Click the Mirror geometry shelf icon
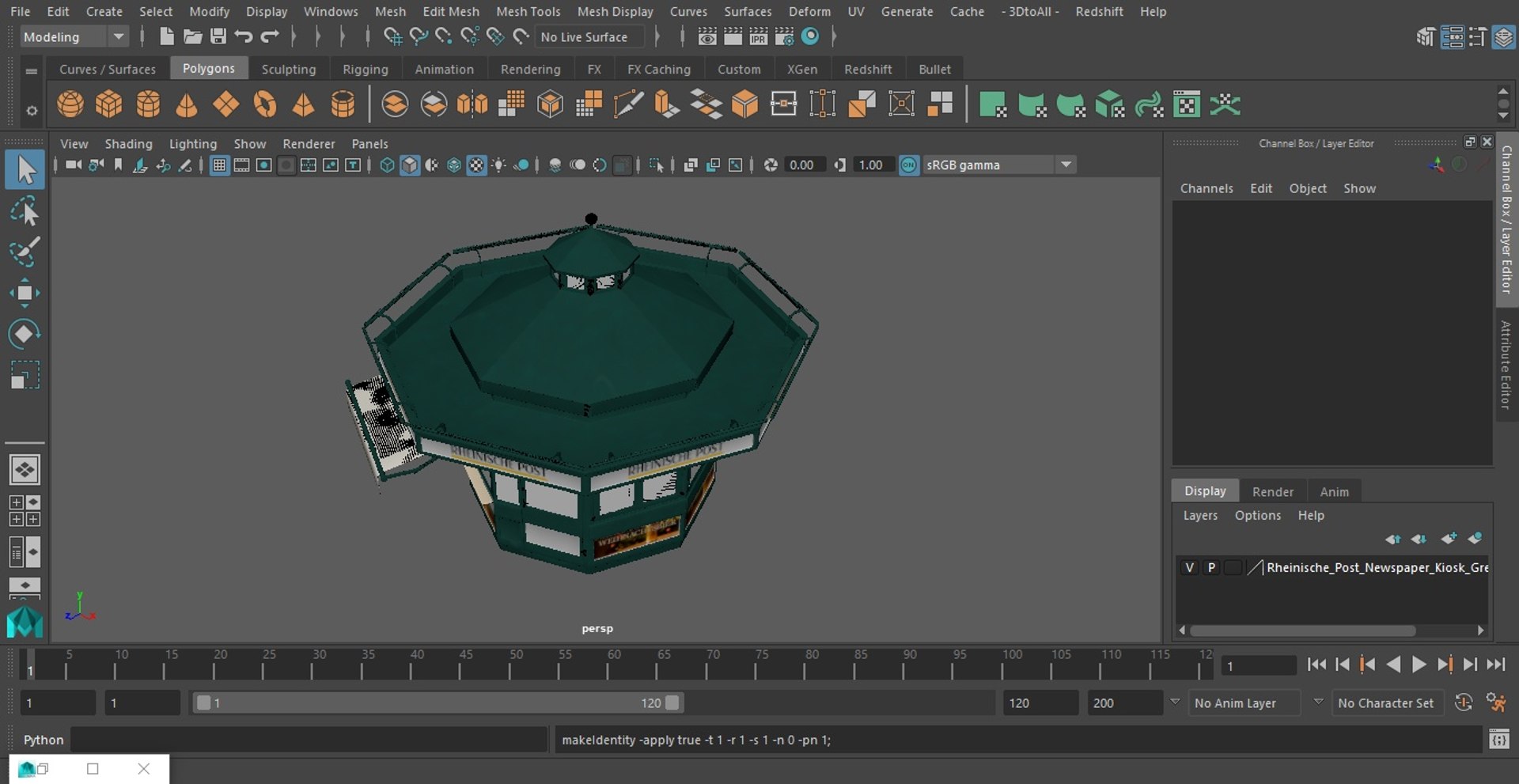1519x784 pixels. 472,104
